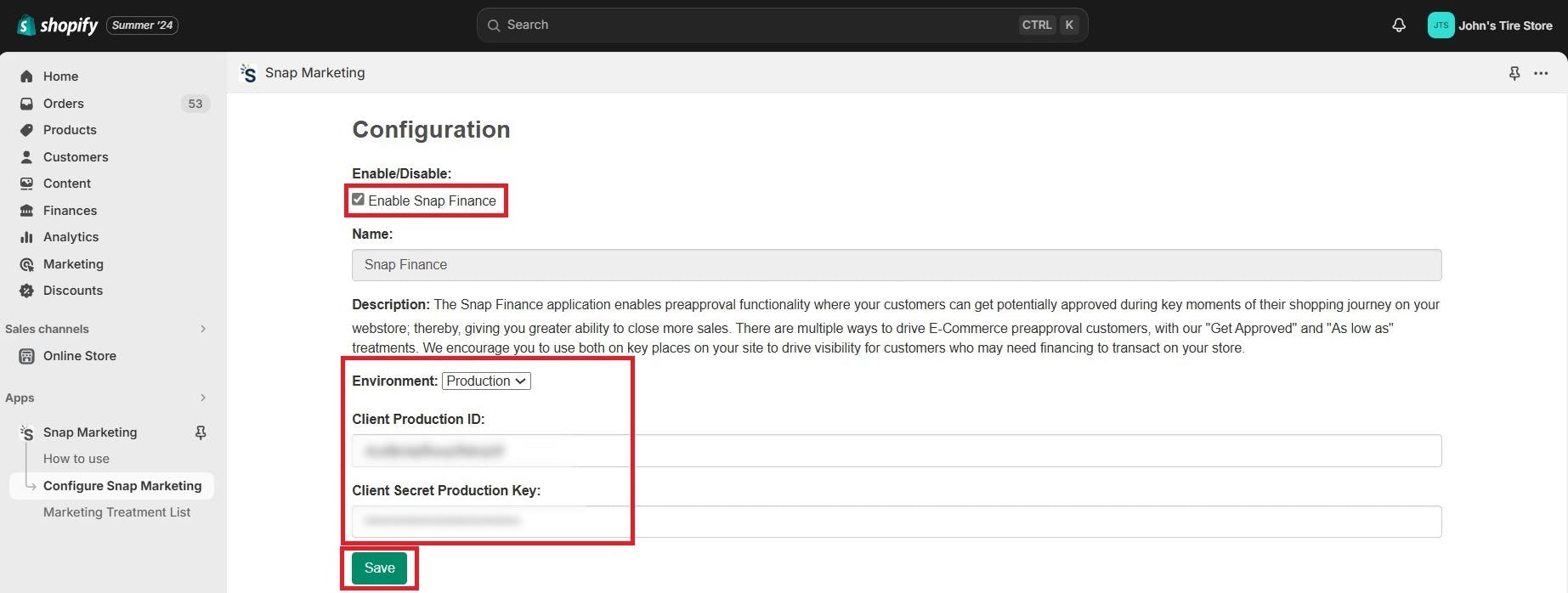Click the Client Secret Production Key field
The width and height of the screenshot is (1568, 593).
click(x=897, y=522)
